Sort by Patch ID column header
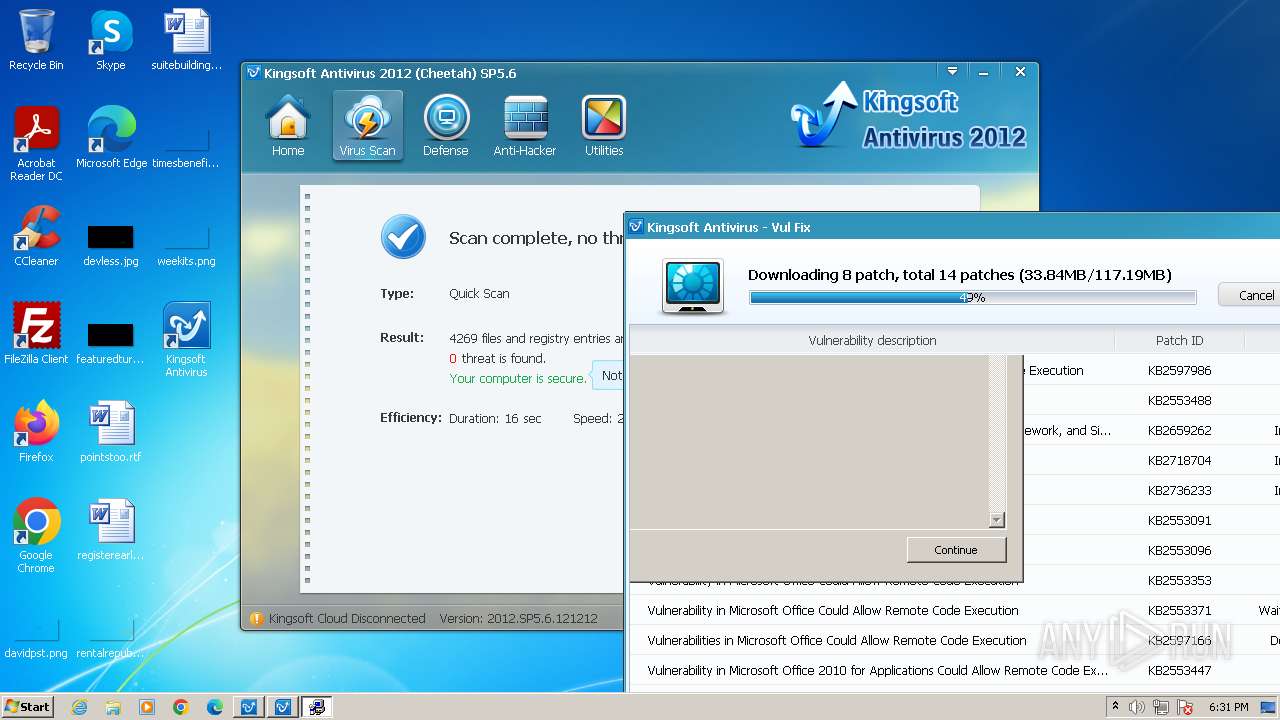Viewport: 1280px width, 720px height. [x=1180, y=340]
